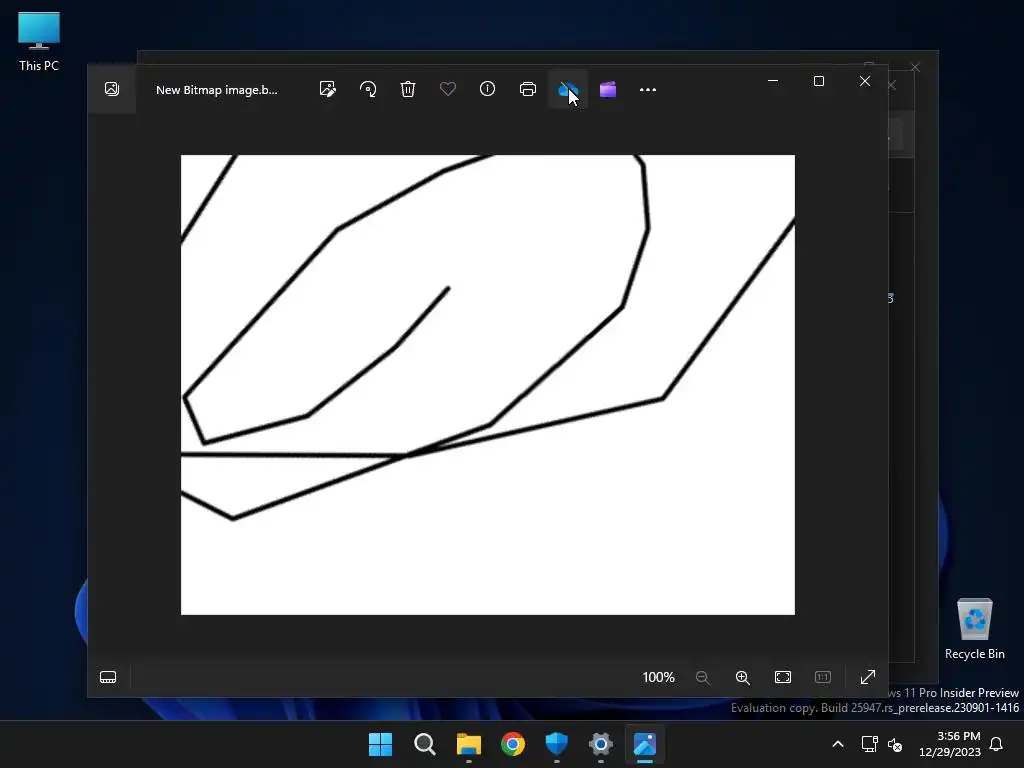Open the file info panel icon
This screenshot has width=1024, height=768.
[487, 89]
